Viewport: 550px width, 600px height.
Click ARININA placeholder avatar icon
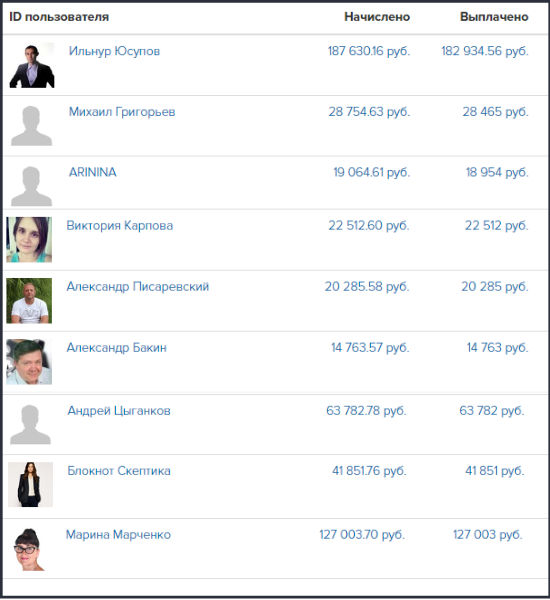click(x=31, y=186)
